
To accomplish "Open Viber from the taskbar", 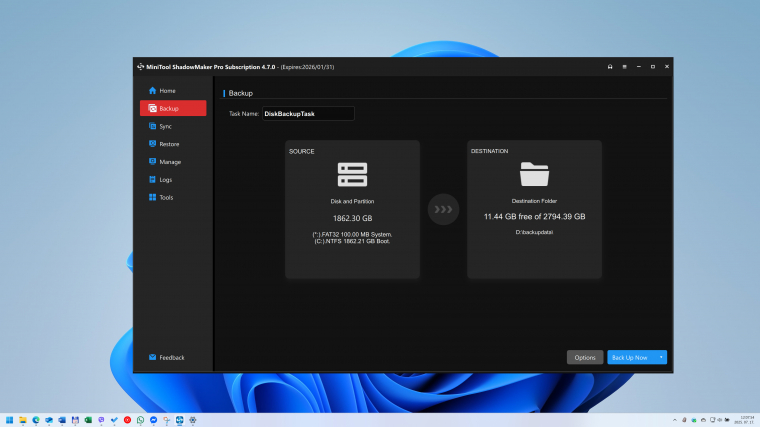I will point(101,420).
